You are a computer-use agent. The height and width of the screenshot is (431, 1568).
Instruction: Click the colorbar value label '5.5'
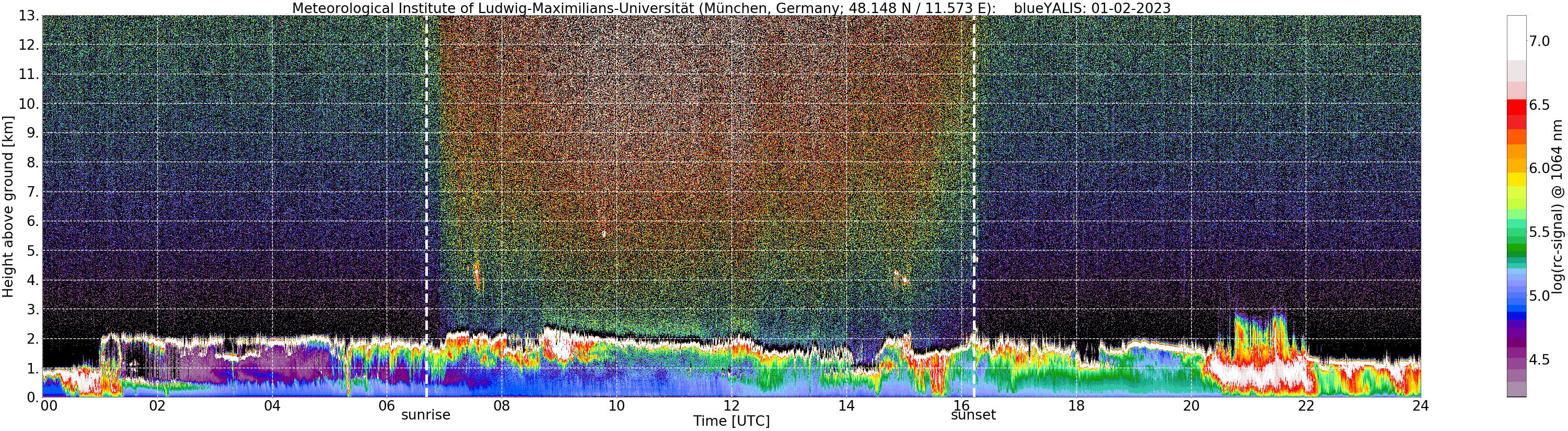(1539, 232)
